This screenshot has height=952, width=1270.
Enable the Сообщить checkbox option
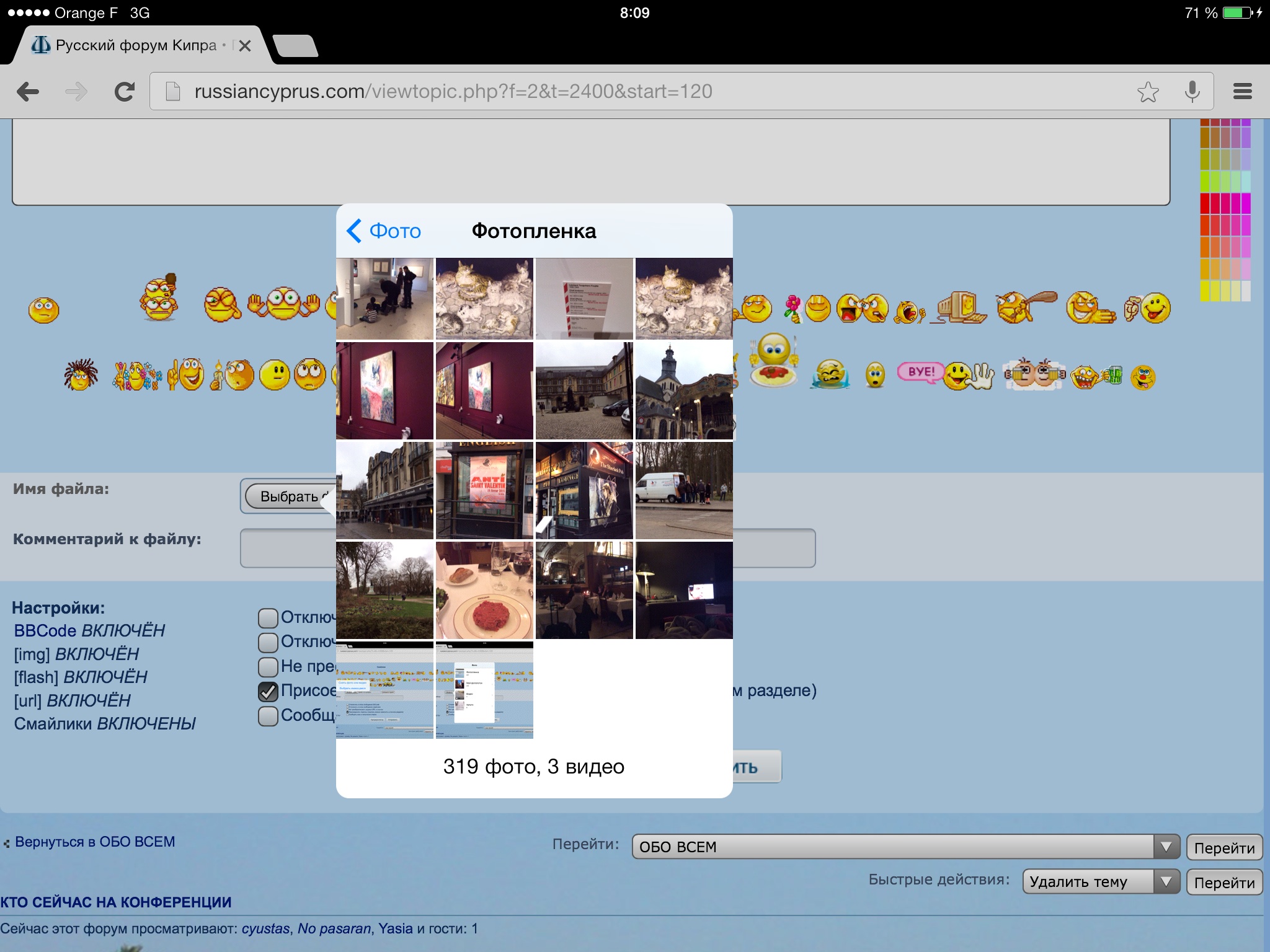click(x=268, y=716)
